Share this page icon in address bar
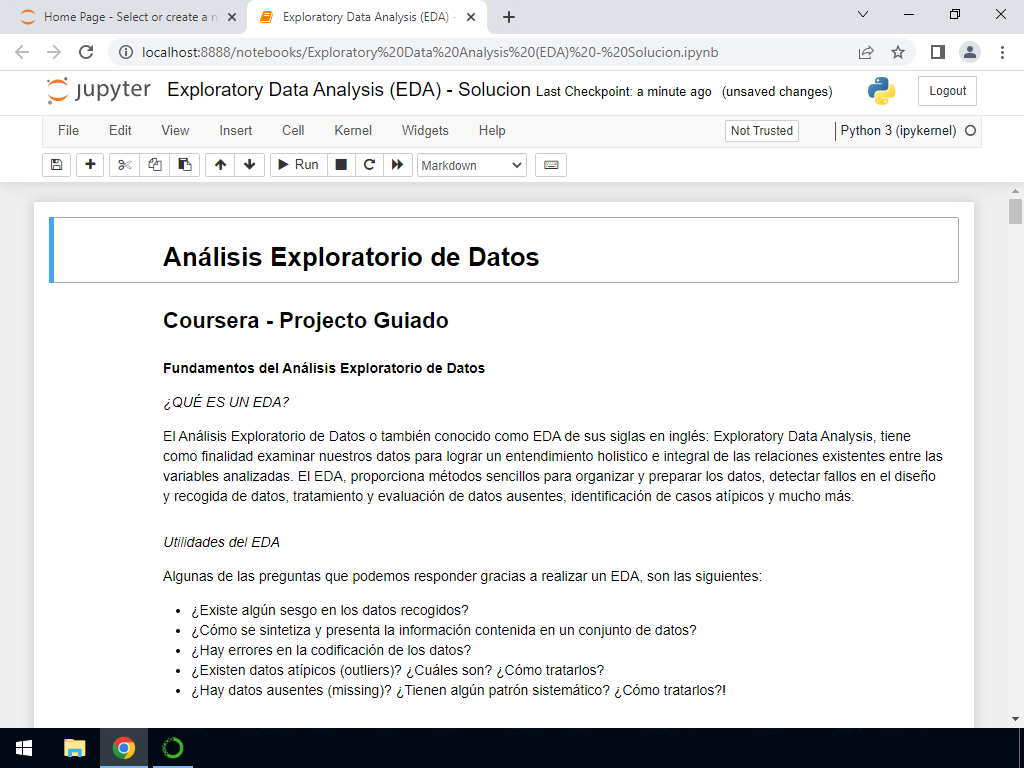Screen dimensions: 1024x768 tap(866, 52)
